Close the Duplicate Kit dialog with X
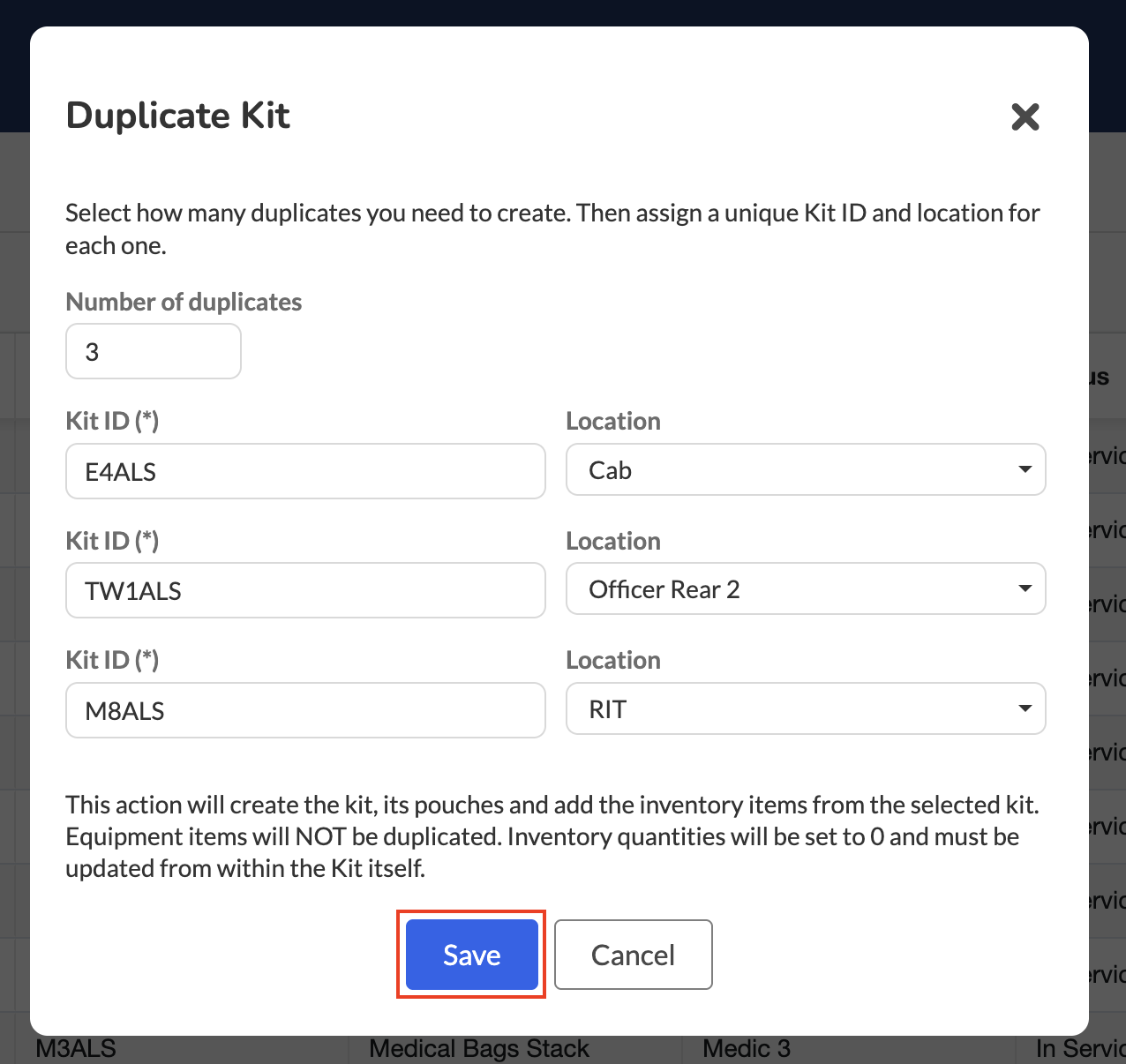 pos(1025,116)
